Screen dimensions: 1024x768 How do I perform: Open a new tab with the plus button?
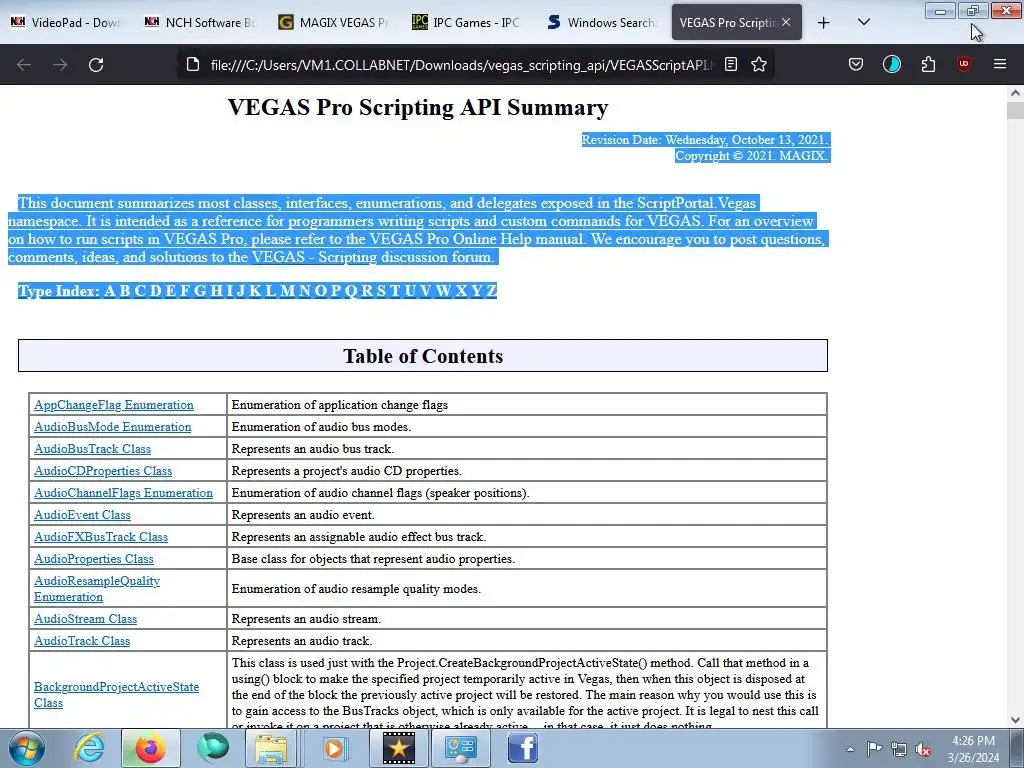coord(824,23)
